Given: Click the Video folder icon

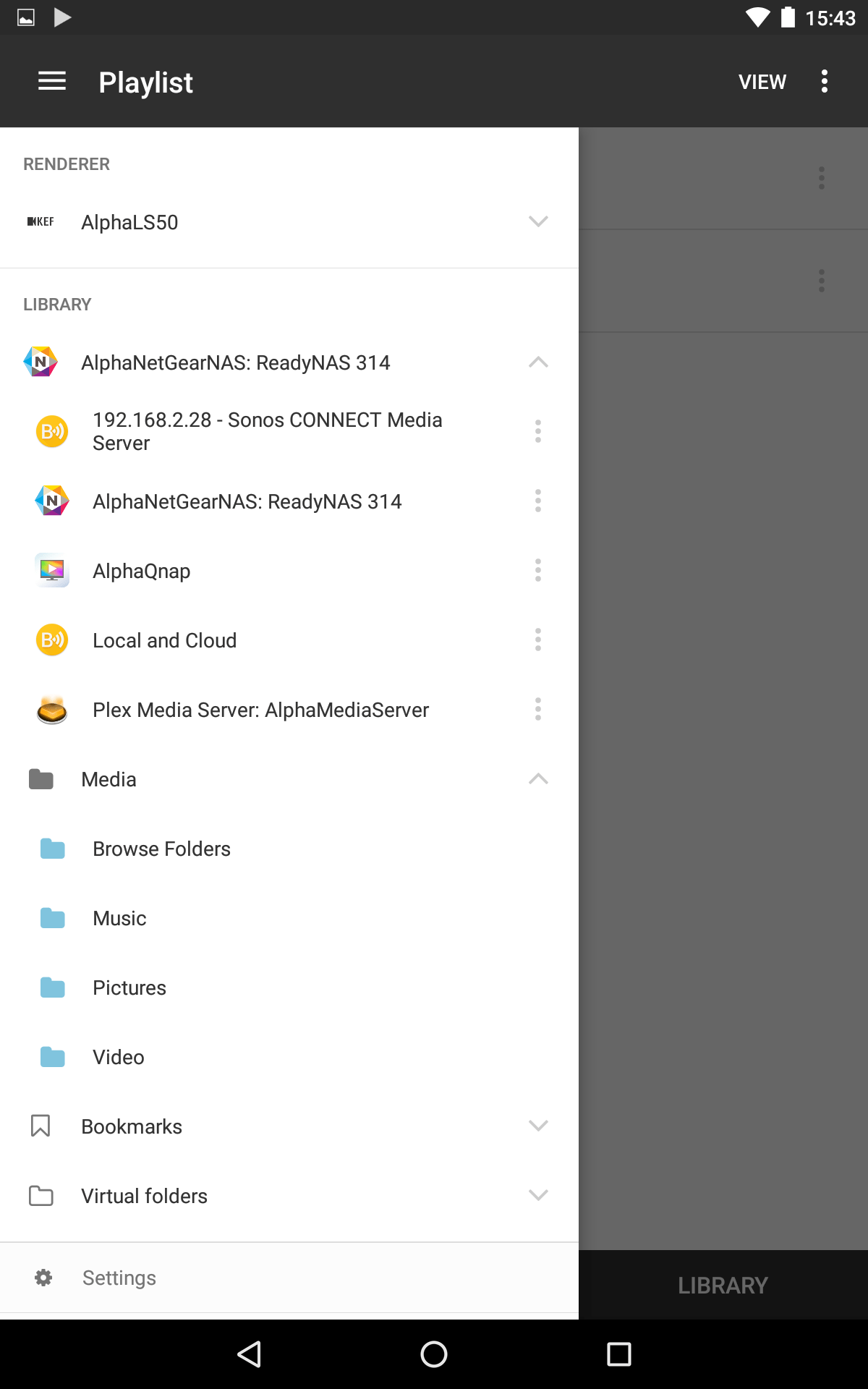Looking at the screenshot, I should coord(53,1057).
